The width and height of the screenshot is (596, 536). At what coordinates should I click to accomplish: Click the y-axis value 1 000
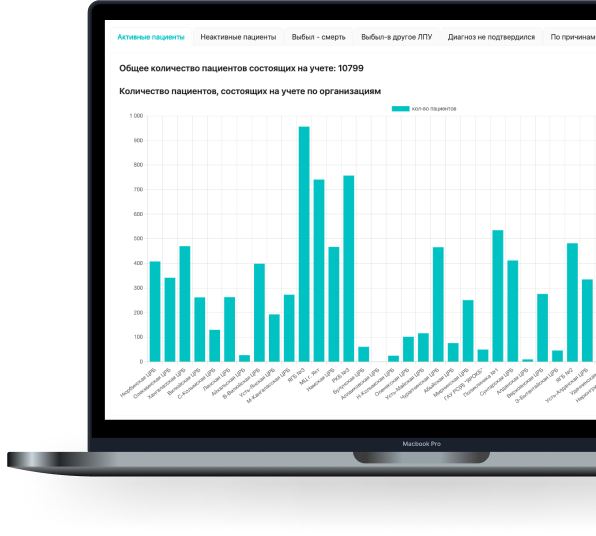136,116
